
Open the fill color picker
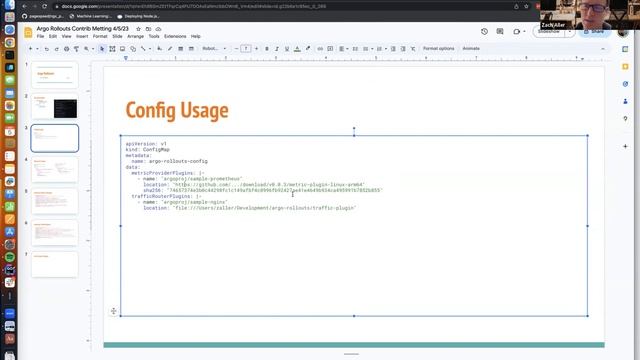point(160,49)
